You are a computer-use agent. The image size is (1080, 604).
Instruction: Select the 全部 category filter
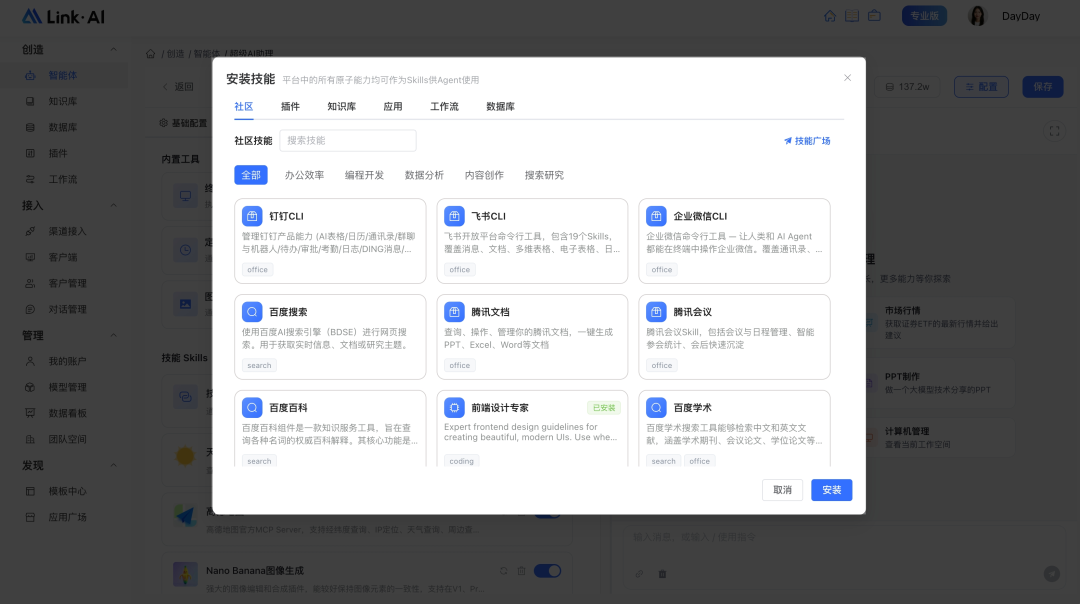pyautogui.click(x=251, y=175)
